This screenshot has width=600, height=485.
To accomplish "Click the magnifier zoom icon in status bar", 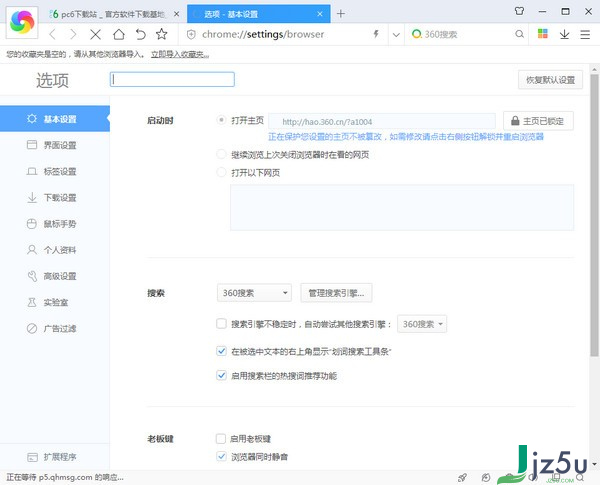I will [x=580, y=477].
